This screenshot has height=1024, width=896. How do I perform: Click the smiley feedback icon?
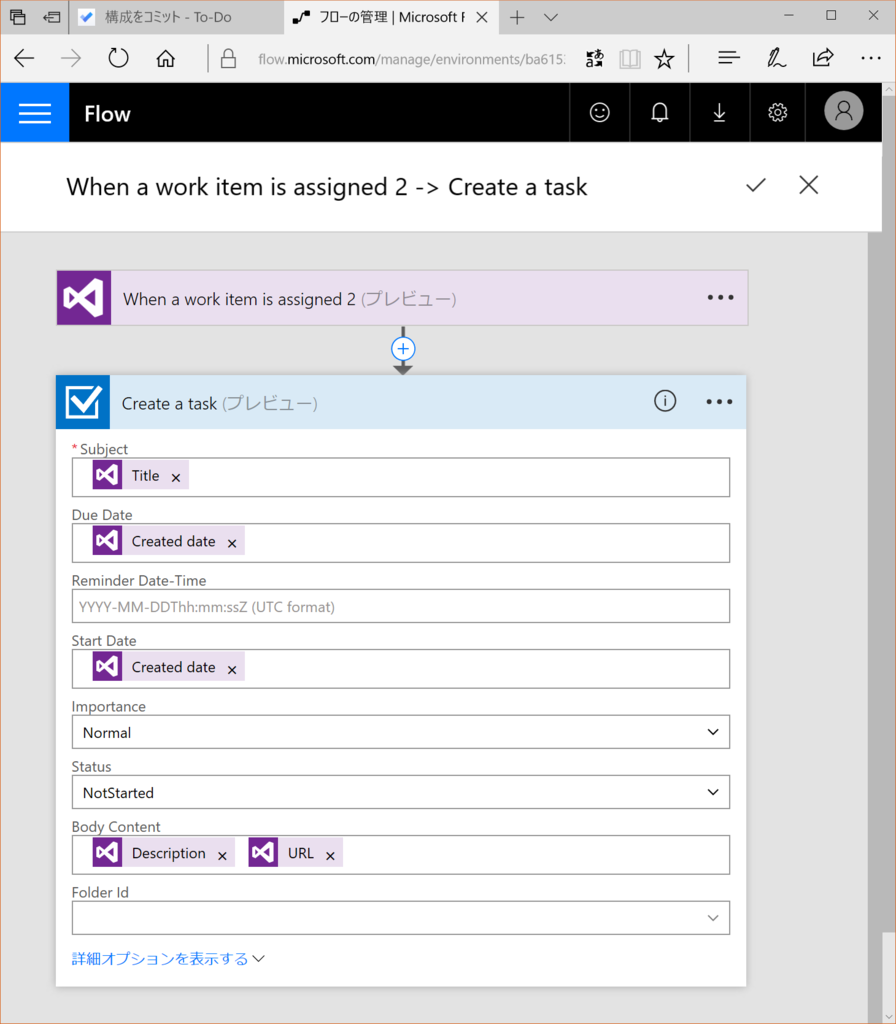pyautogui.click(x=600, y=113)
